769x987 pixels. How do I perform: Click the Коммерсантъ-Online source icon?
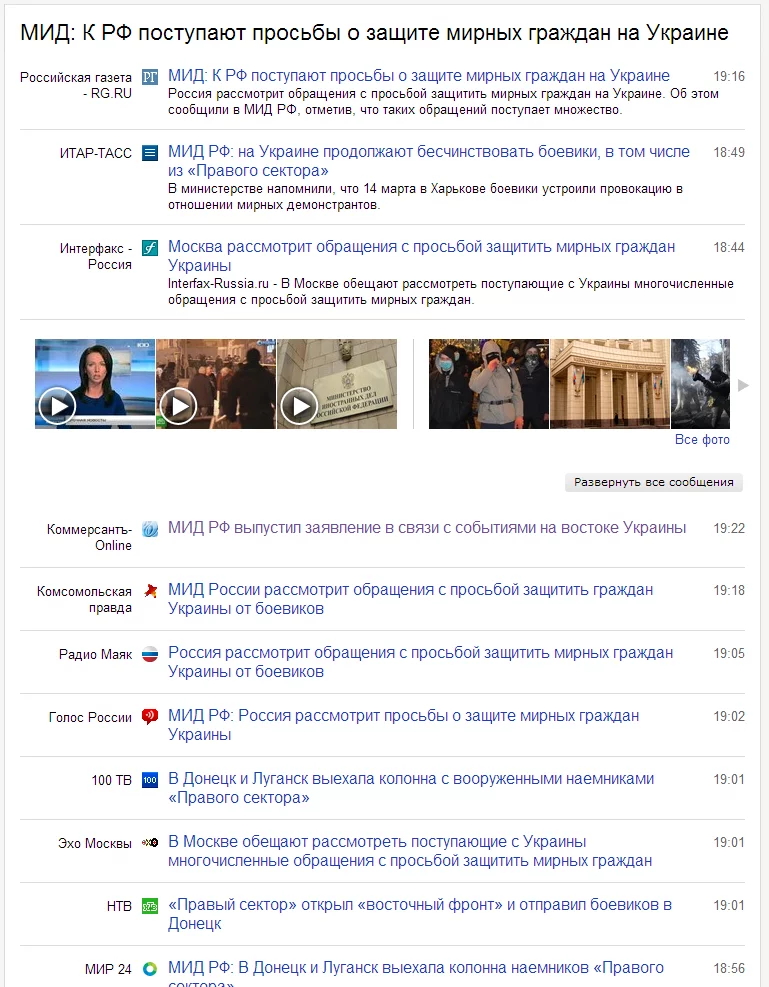150,529
